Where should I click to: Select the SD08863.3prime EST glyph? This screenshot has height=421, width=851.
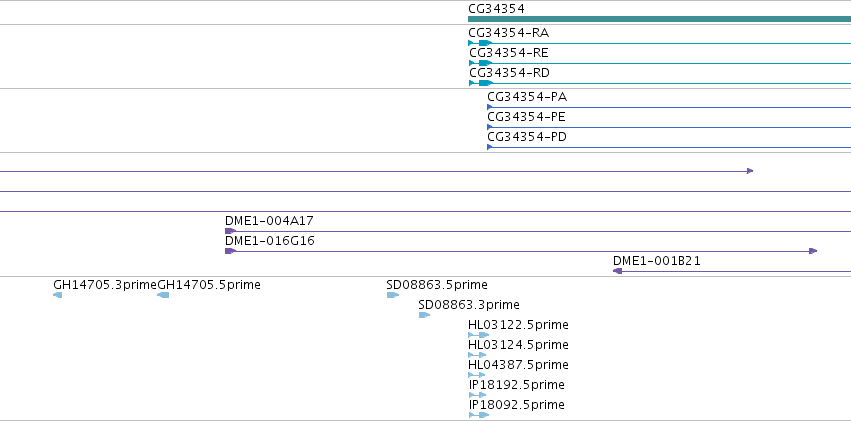click(424, 315)
